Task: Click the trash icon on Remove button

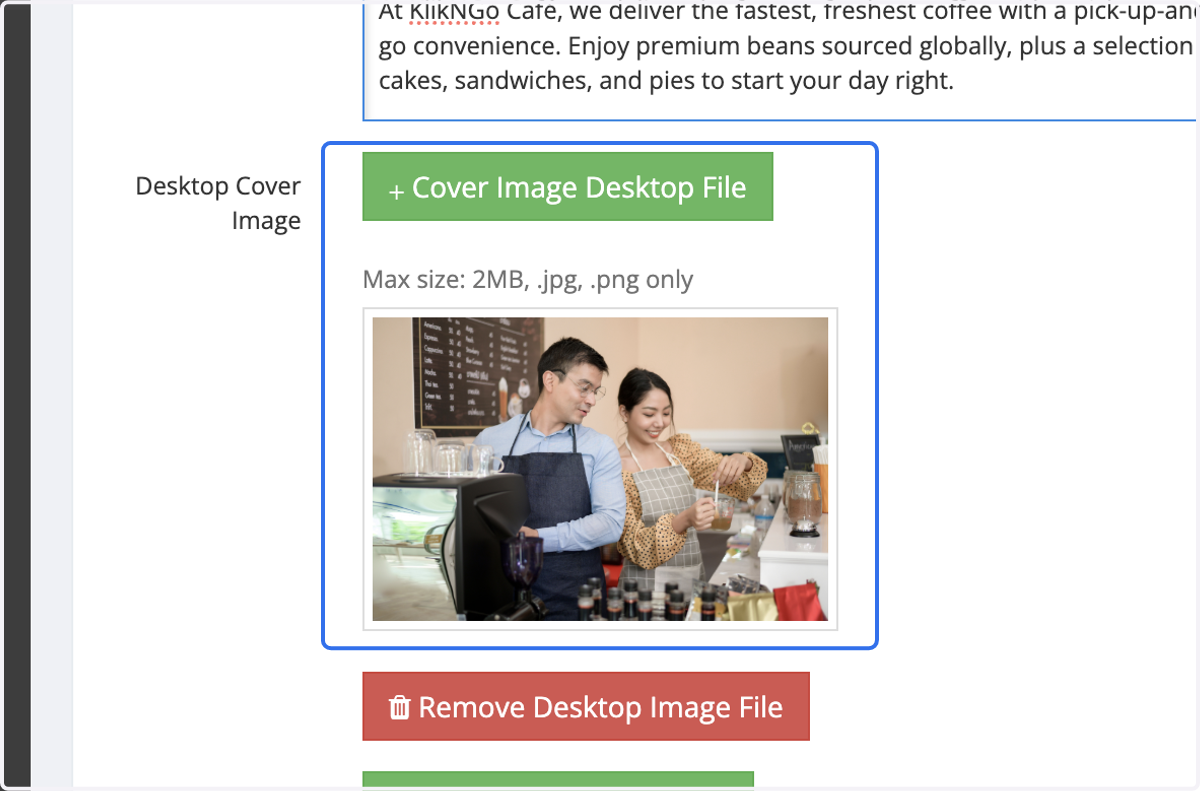Action: tap(399, 707)
